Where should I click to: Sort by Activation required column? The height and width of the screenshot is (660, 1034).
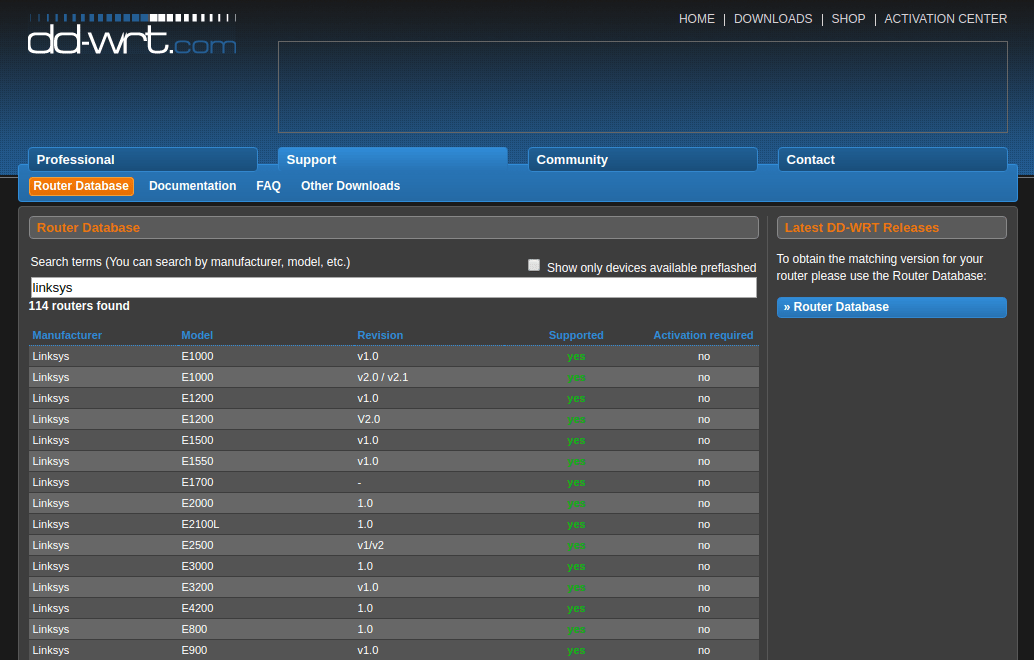tap(703, 335)
